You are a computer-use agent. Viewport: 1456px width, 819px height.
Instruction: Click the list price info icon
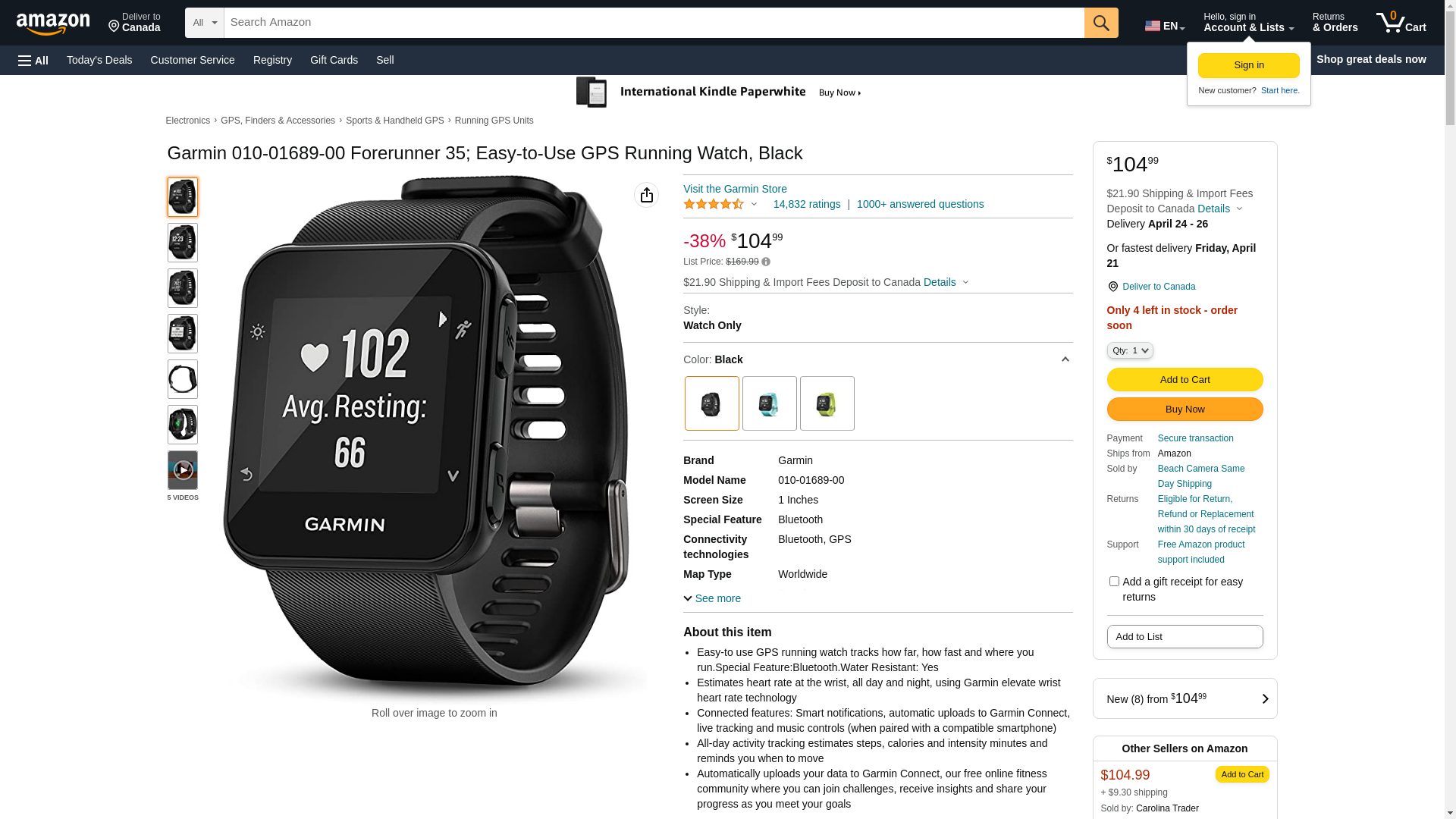[x=766, y=262]
